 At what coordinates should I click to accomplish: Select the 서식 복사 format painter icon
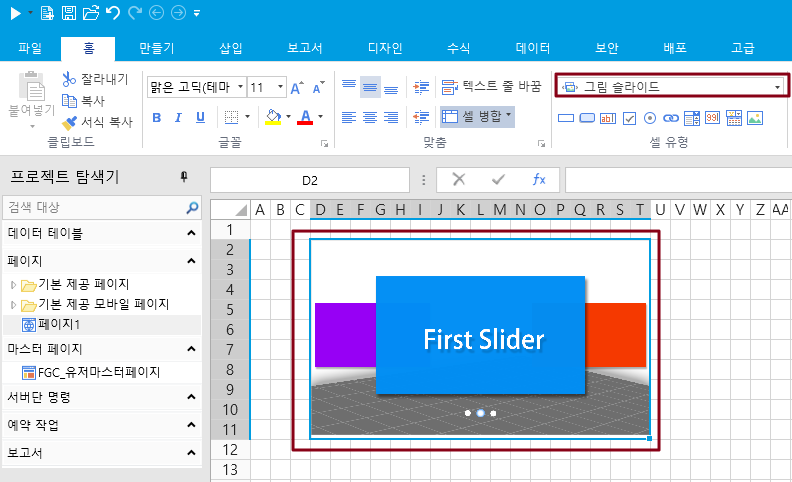(68, 123)
